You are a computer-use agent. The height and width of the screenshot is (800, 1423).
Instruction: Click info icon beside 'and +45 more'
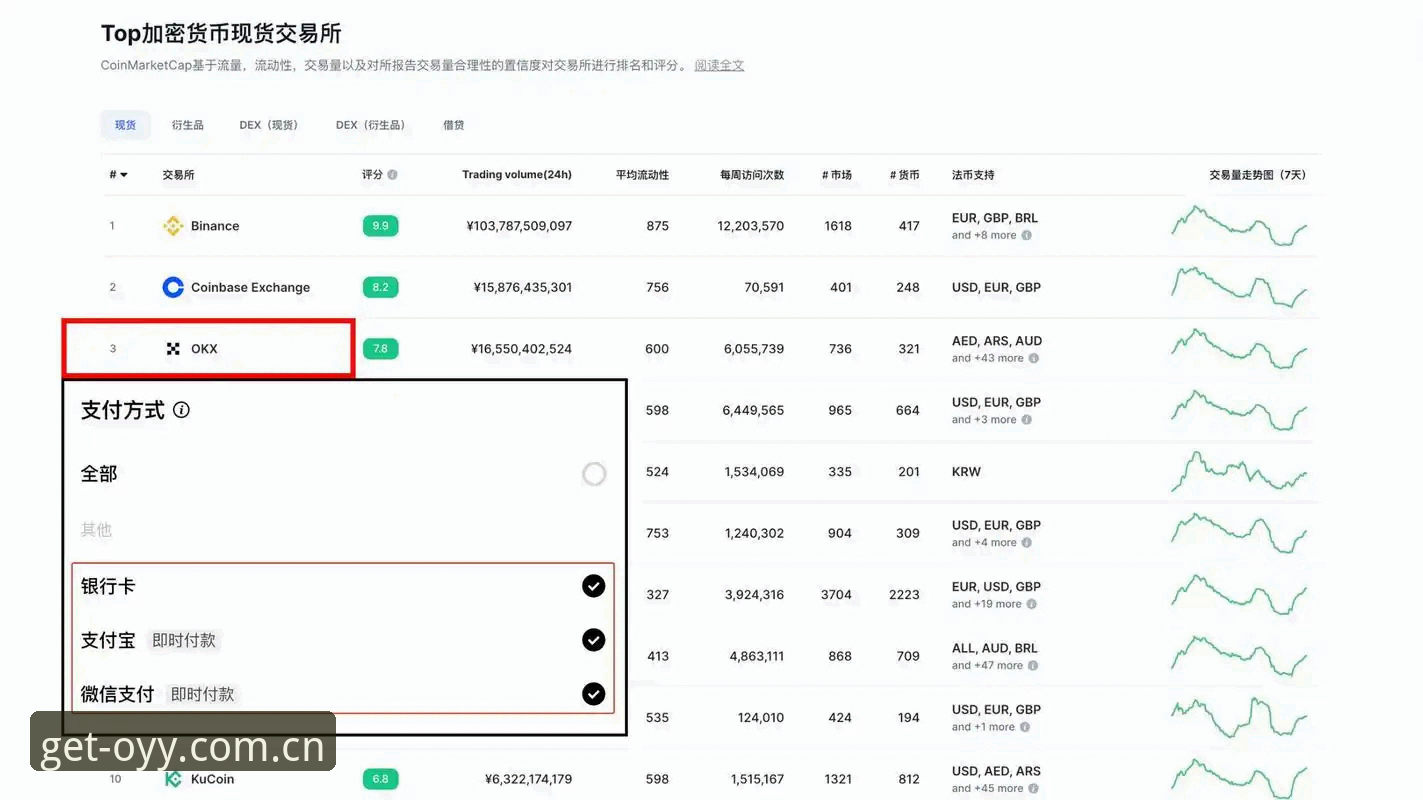(x=1033, y=789)
